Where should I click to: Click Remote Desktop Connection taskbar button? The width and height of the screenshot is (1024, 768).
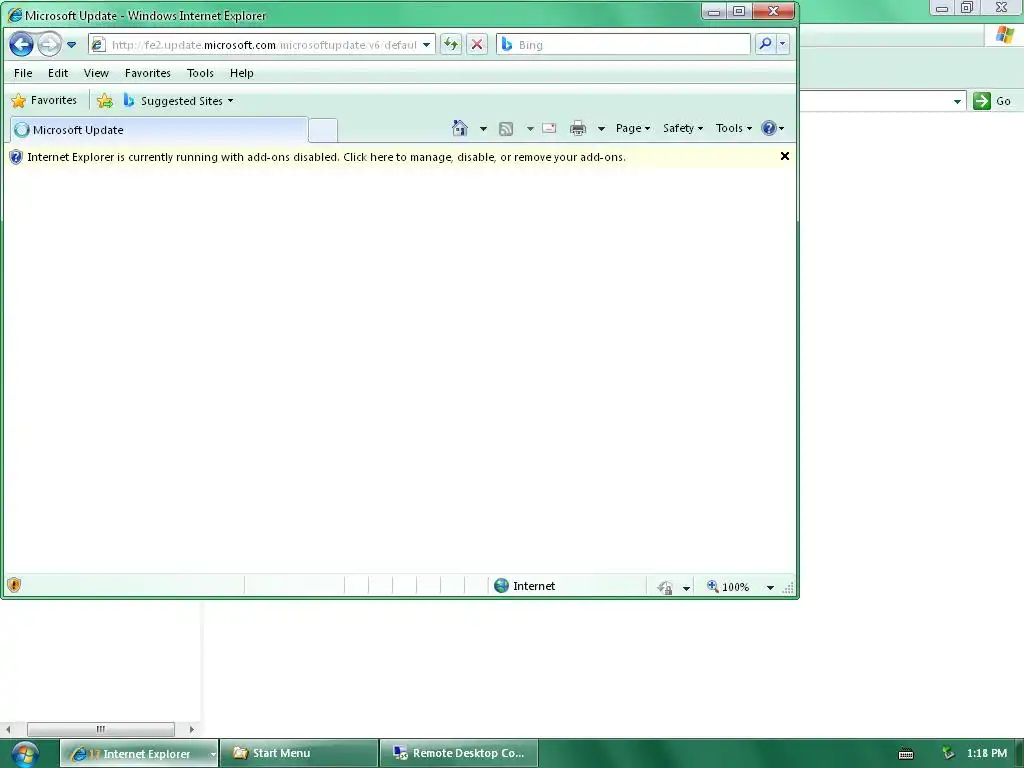[459, 753]
